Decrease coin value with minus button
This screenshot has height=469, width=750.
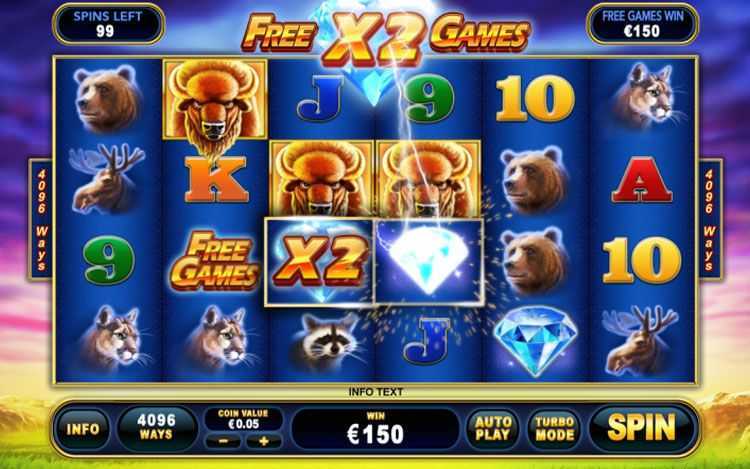tap(223, 441)
